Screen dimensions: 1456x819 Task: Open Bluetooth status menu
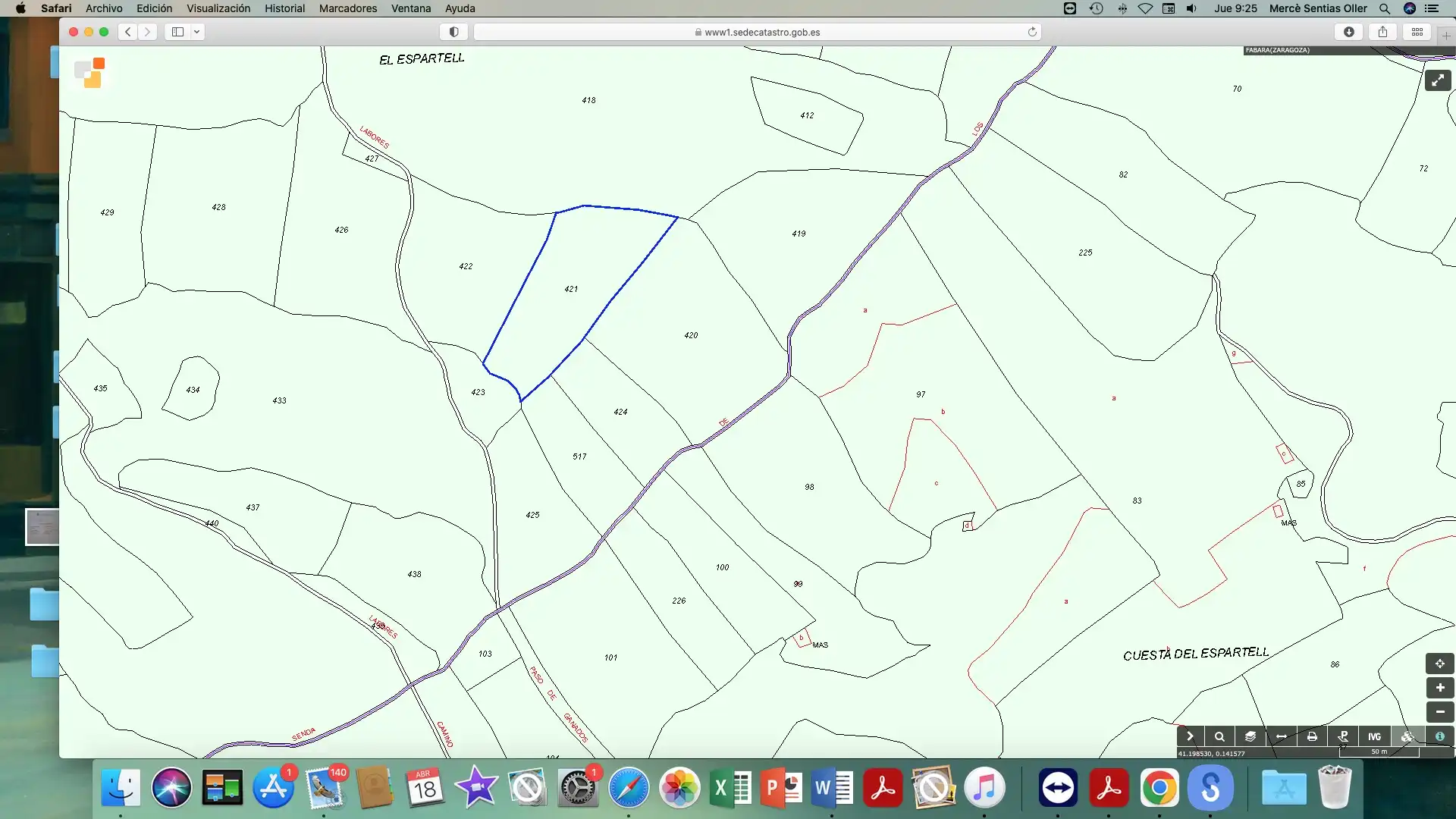[1122, 8]
